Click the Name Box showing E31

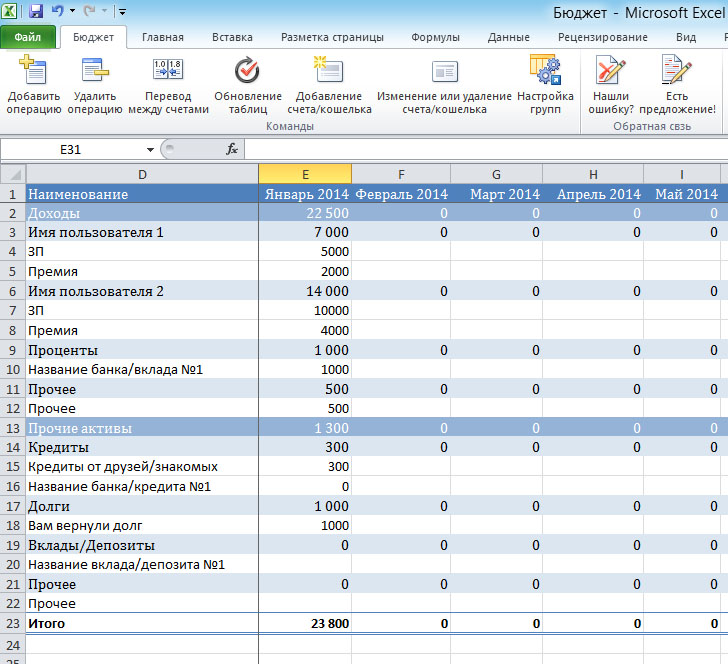70,149
